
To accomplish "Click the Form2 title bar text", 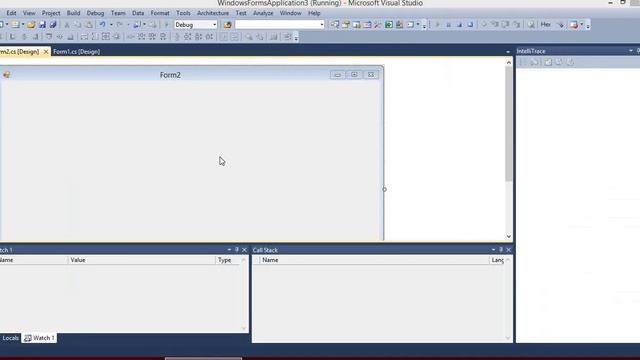I will tap(170, 75).
